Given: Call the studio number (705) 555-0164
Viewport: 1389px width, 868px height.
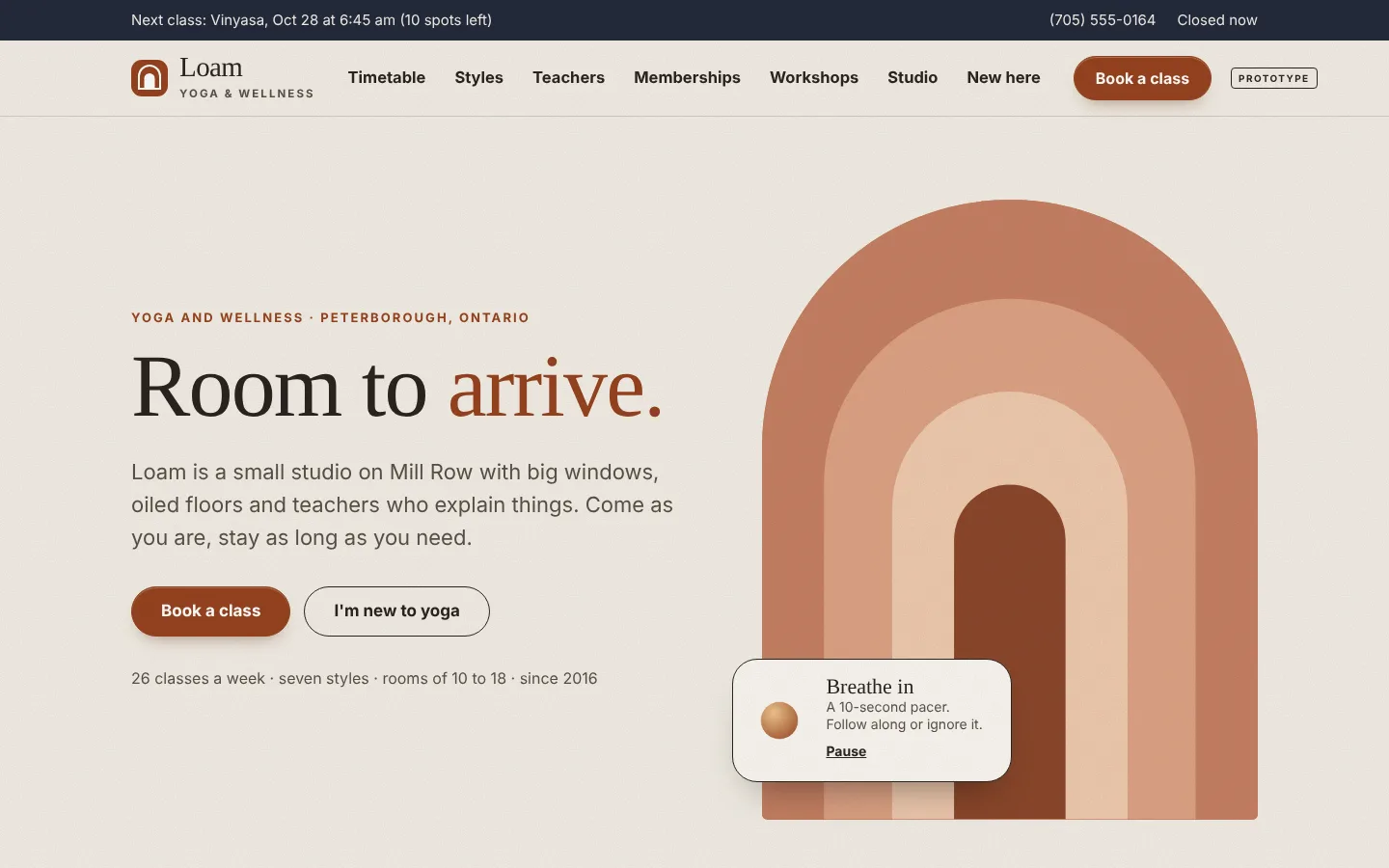Looking at the screenshot, I should tap(1103, 20).
